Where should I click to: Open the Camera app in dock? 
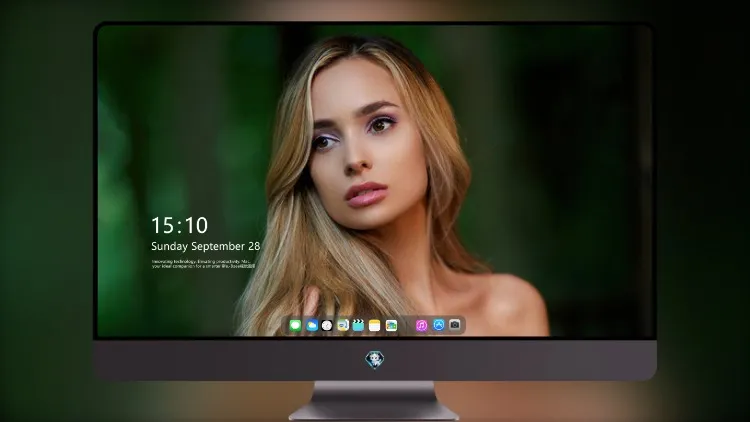pos(454,325)
